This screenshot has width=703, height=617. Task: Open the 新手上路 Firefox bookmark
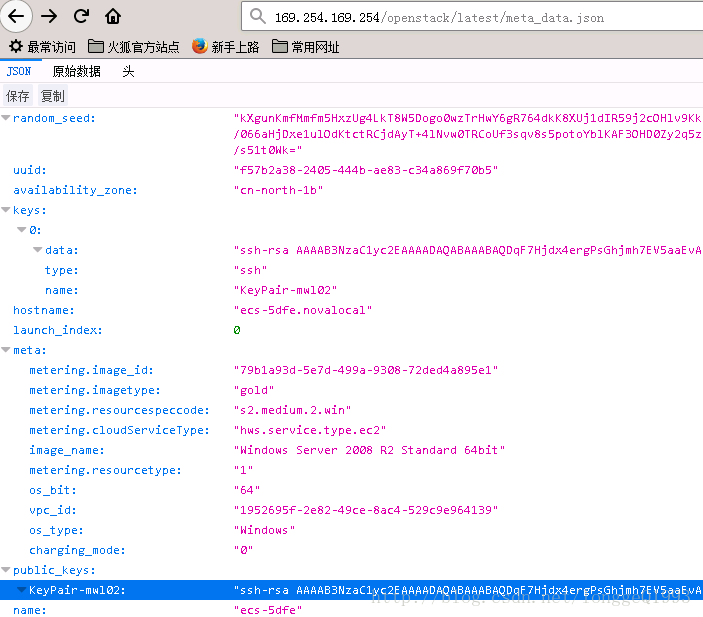coord(226,47)
